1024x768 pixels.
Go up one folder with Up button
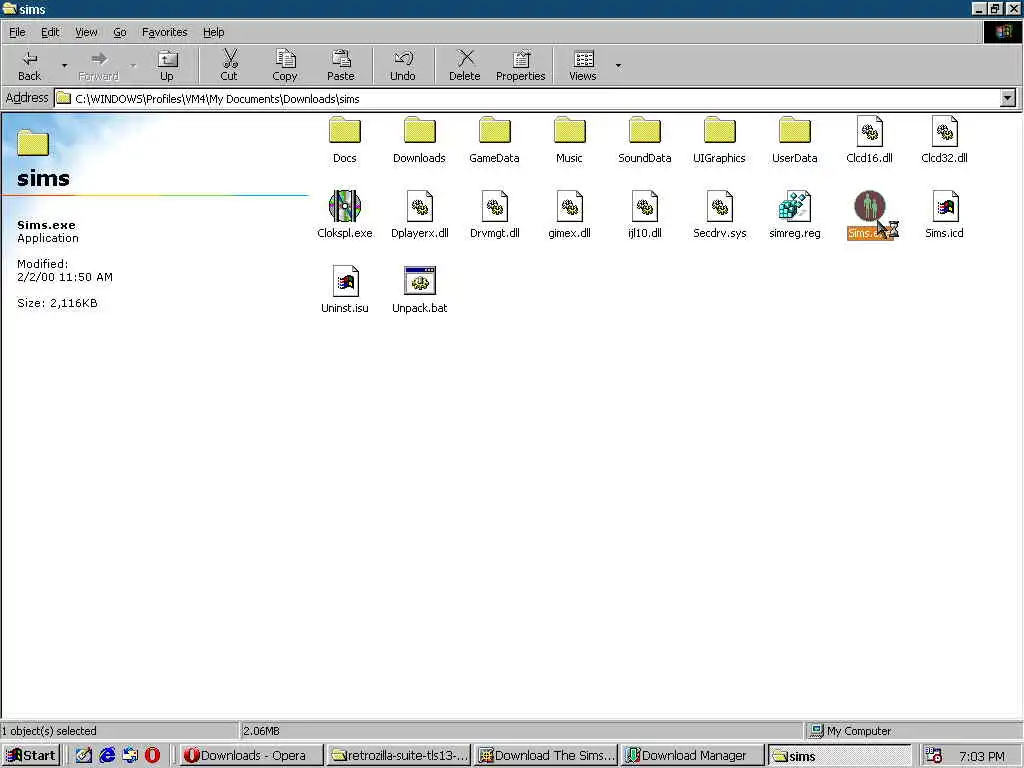coord(167,65)
